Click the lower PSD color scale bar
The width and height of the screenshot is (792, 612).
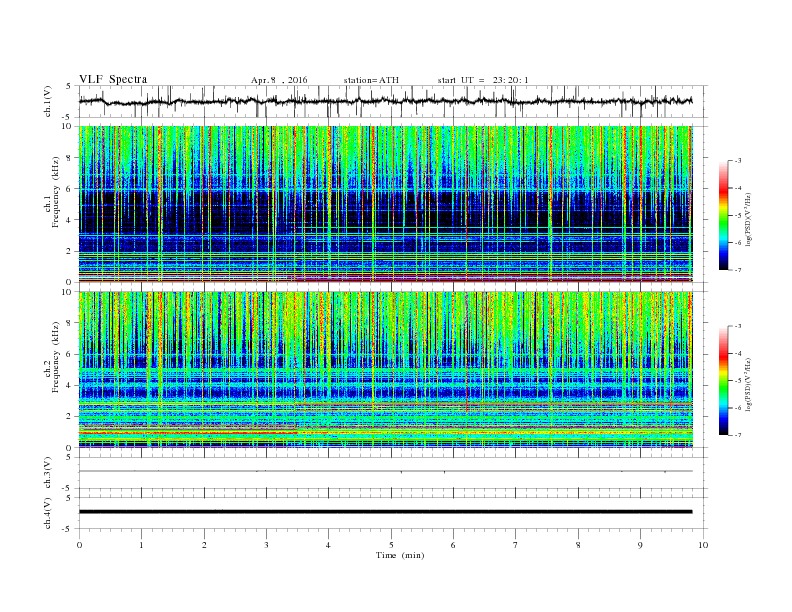click(x=724, y=381)
